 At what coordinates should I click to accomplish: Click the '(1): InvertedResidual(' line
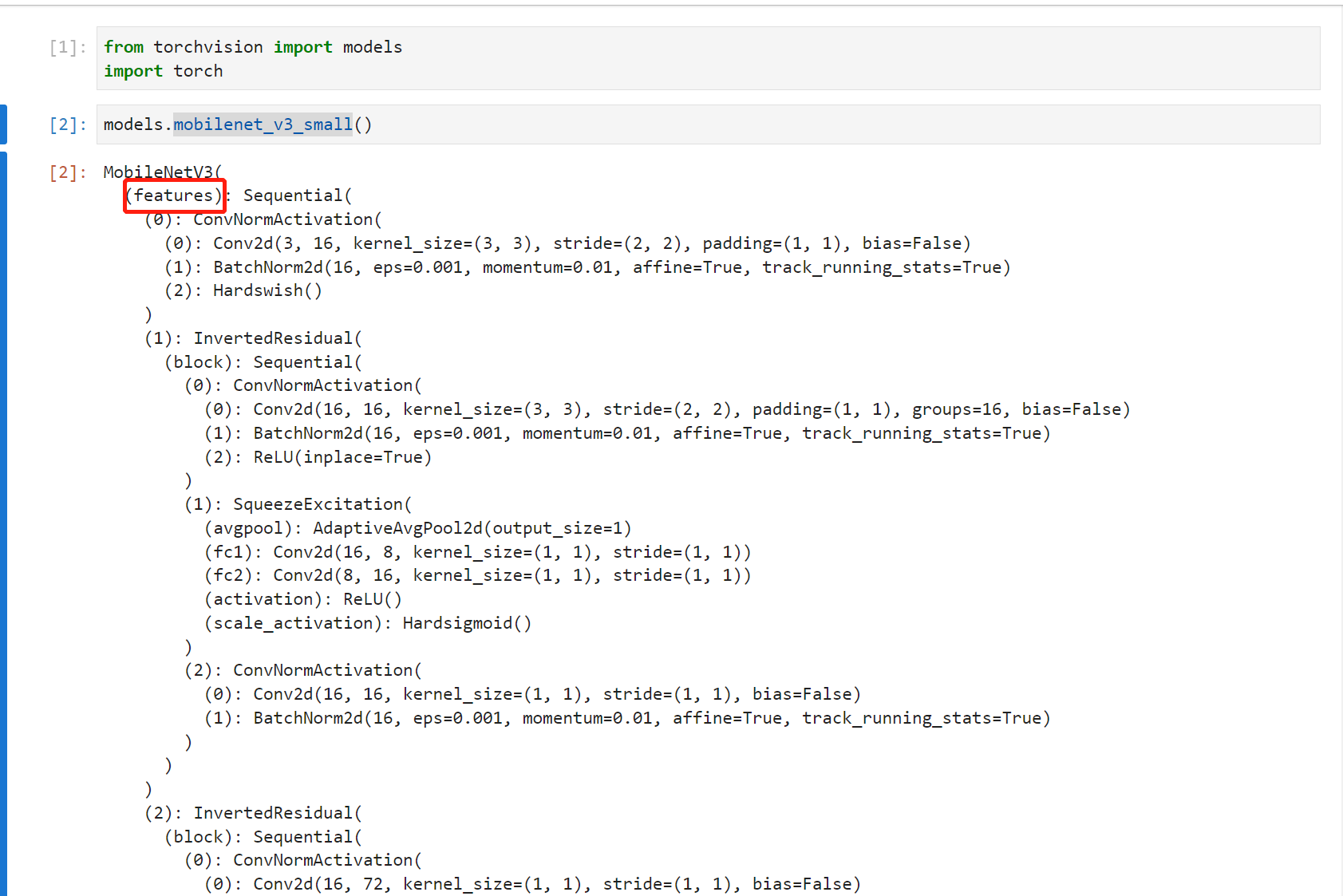tap(253, 338)
